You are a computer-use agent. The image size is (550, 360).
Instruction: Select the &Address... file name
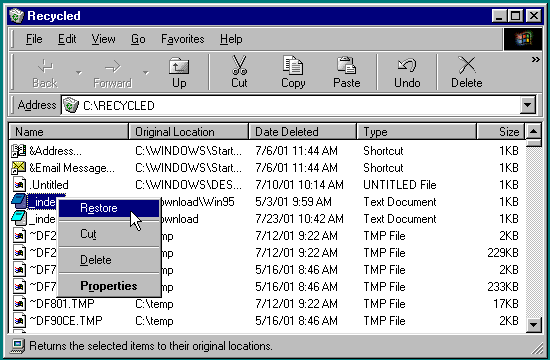click(55, 151)
